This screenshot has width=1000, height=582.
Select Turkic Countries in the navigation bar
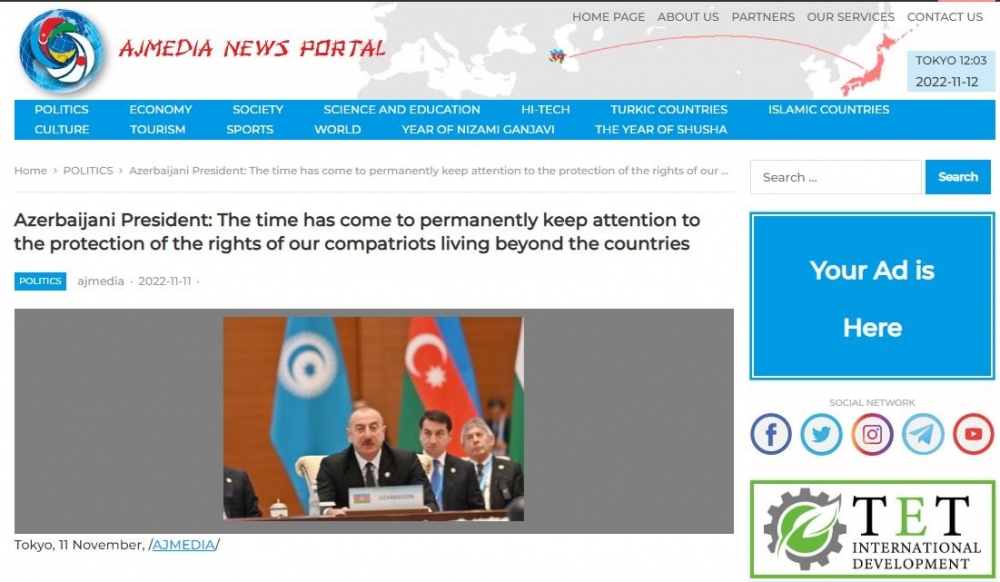[668, 109]
